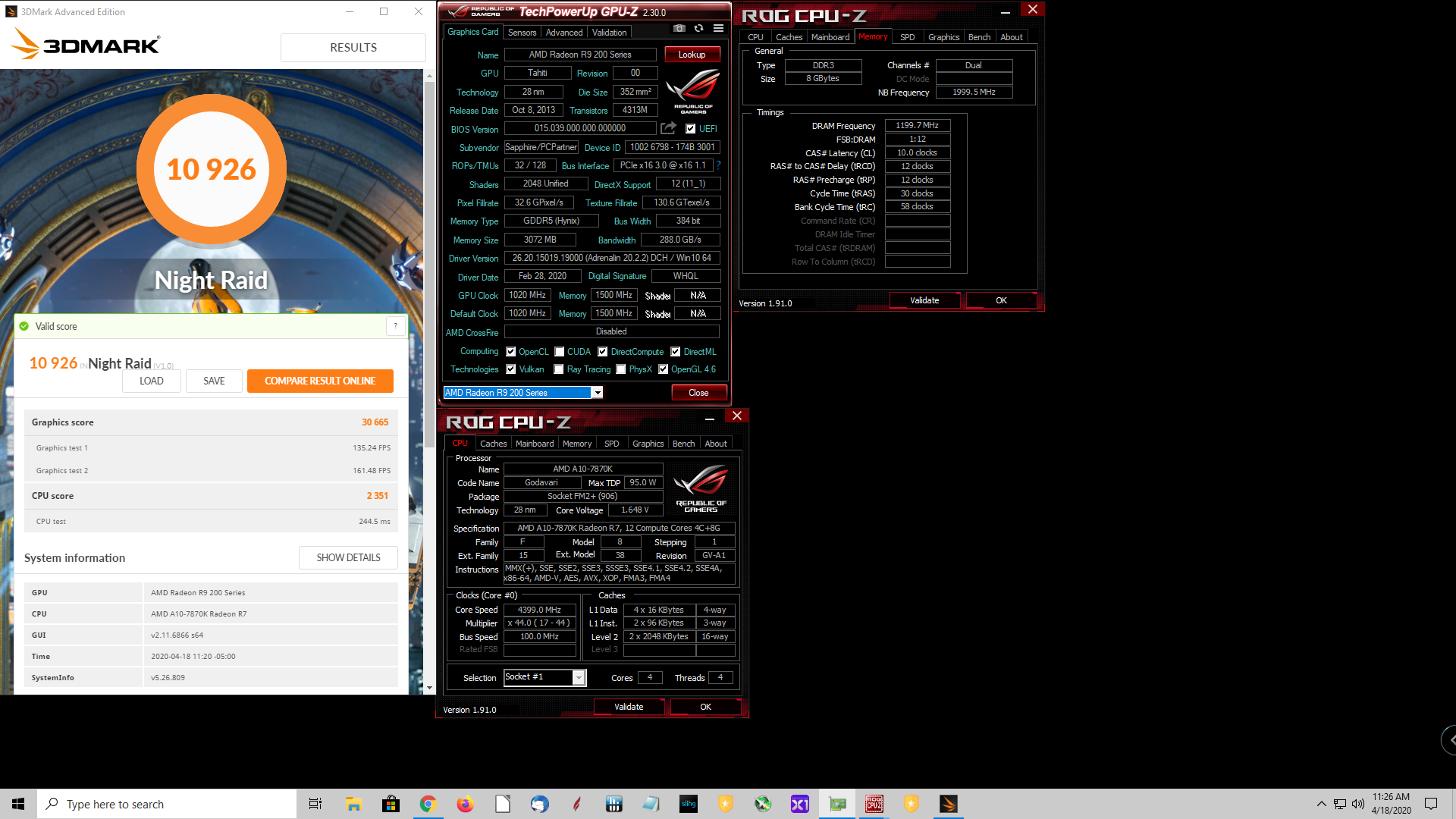Toggle the DirectCompute checkbox
Viewport: 1456px width, 819px height.
tap(602, 352)
